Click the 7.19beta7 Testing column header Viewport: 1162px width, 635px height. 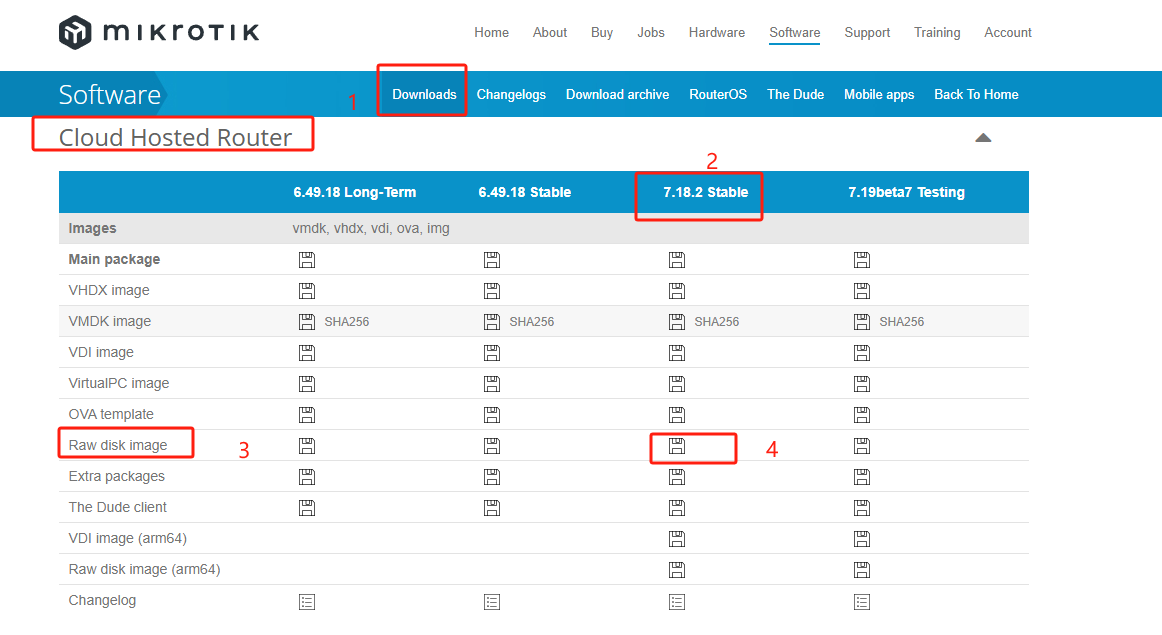906,193
